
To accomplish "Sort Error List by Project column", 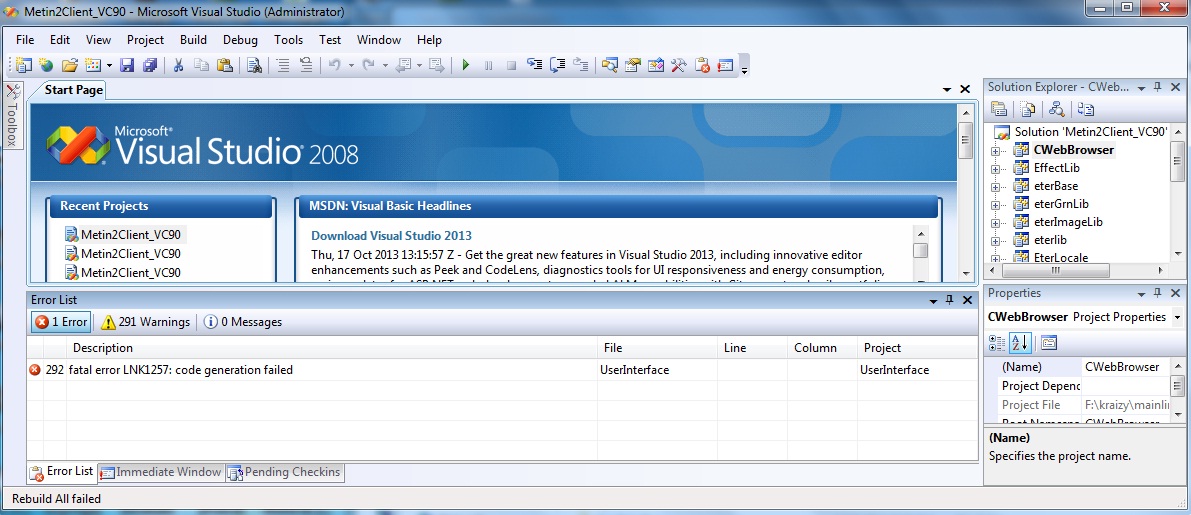I will coord(917,348).
